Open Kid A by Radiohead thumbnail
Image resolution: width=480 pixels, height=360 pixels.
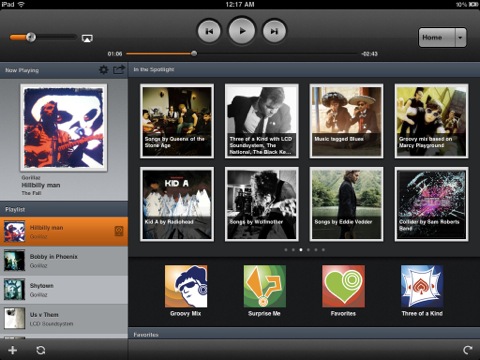(177, 204)
